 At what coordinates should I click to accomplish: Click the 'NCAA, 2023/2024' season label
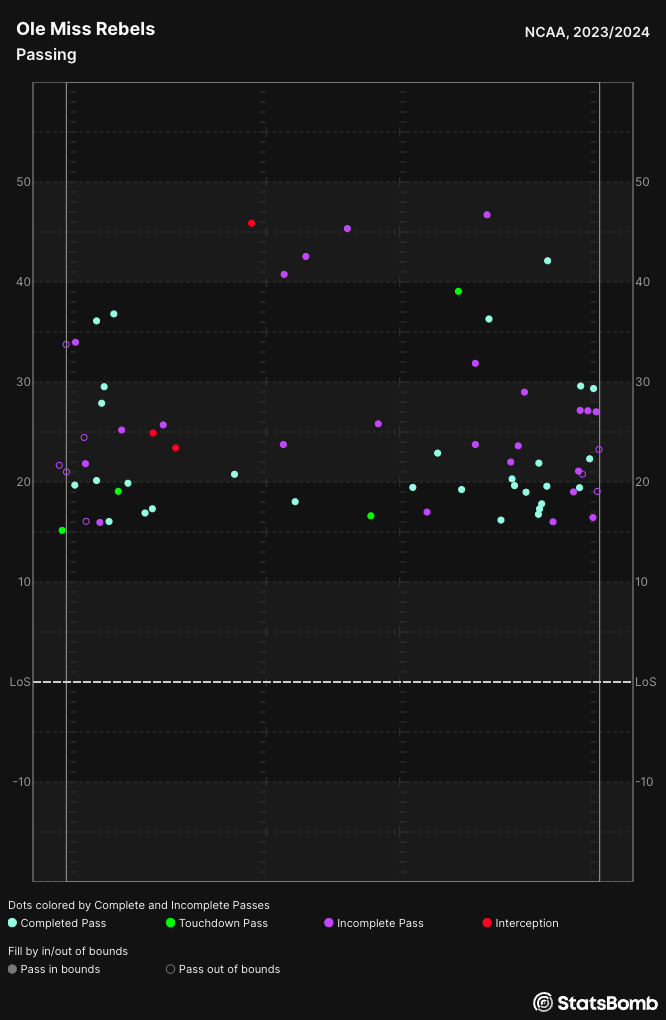point(587,33)
